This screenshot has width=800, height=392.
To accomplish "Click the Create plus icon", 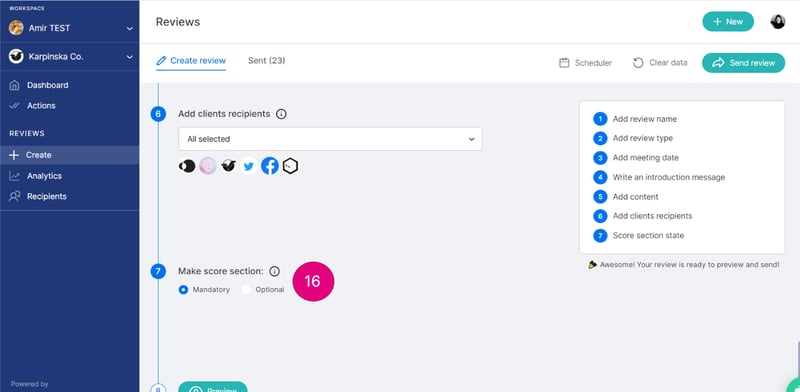I will point(14,155).
